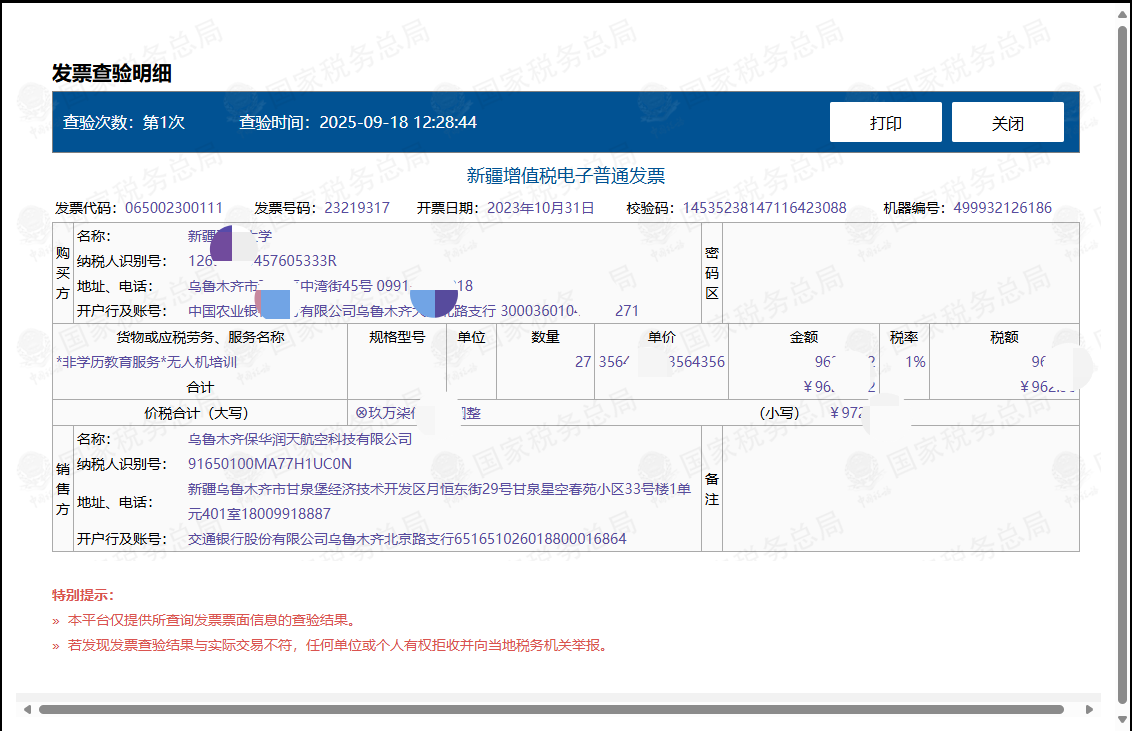The width and height of the screenshot is (1132, 731).
Task: Click the 销售方 label cell
Action: click(63, 489)
